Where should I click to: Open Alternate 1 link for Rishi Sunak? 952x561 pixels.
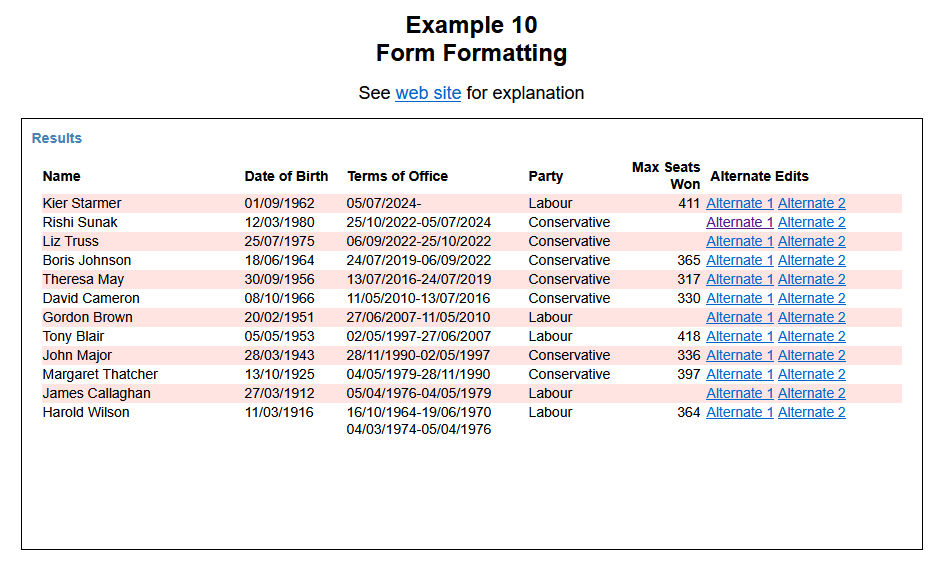[x=739, y=222]
